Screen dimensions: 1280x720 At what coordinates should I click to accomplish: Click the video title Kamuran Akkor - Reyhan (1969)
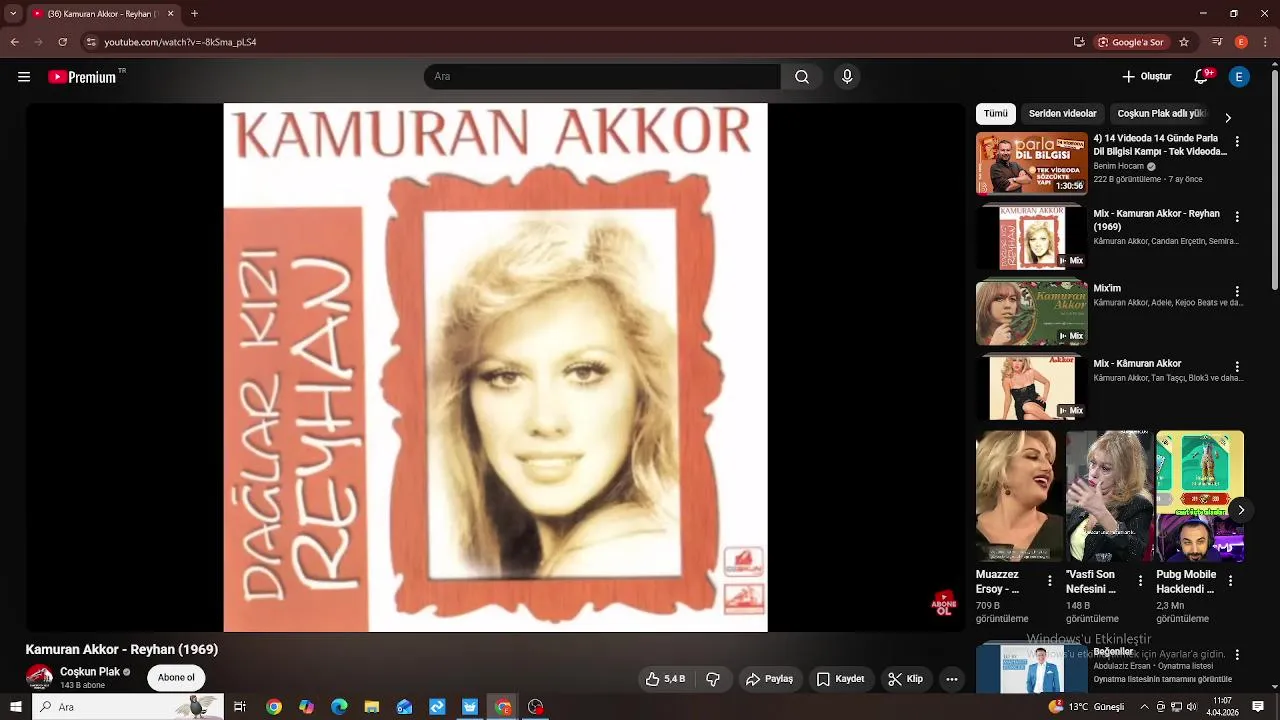121,650
